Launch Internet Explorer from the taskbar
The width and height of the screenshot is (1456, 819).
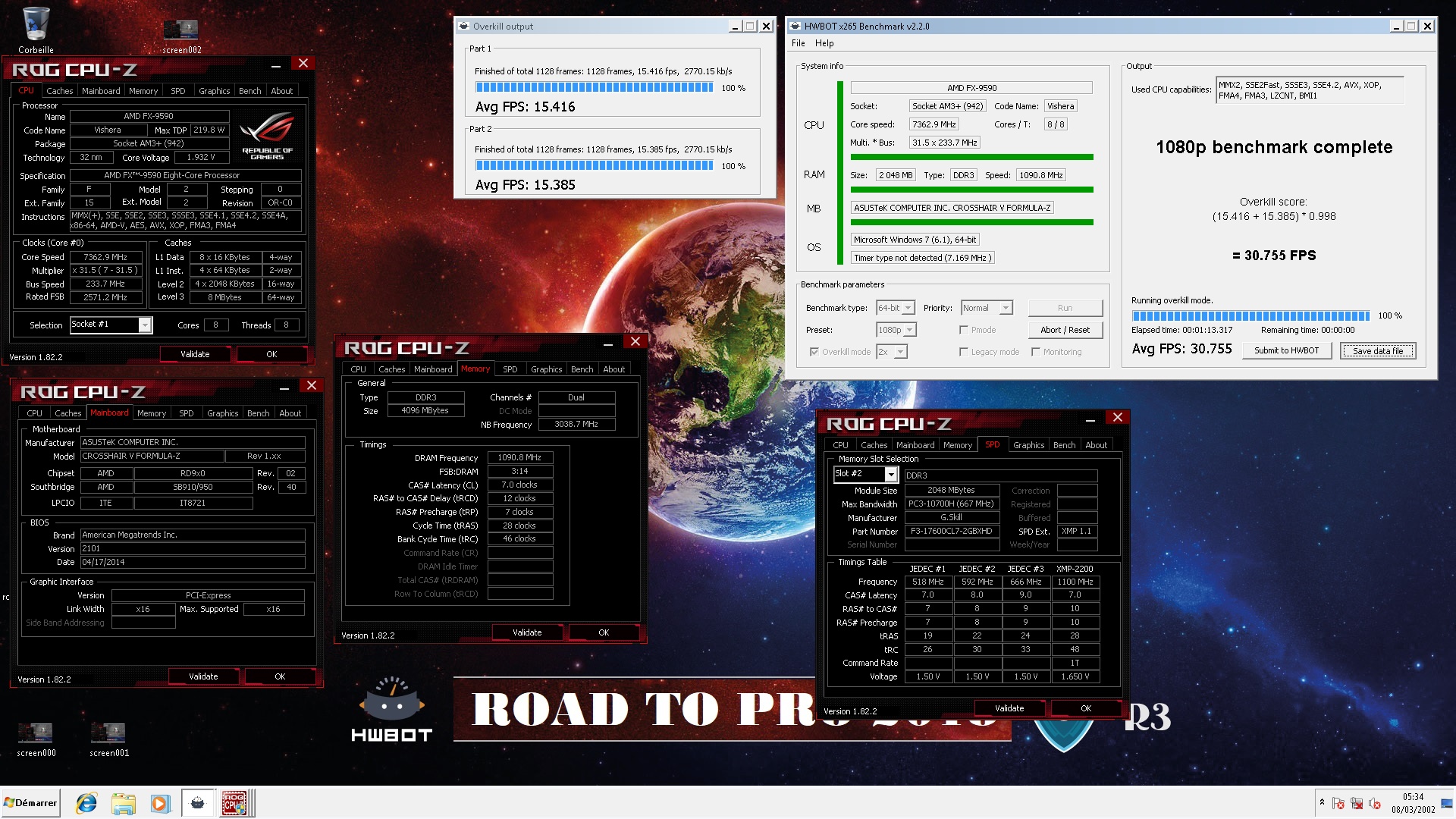coord(86,803)
